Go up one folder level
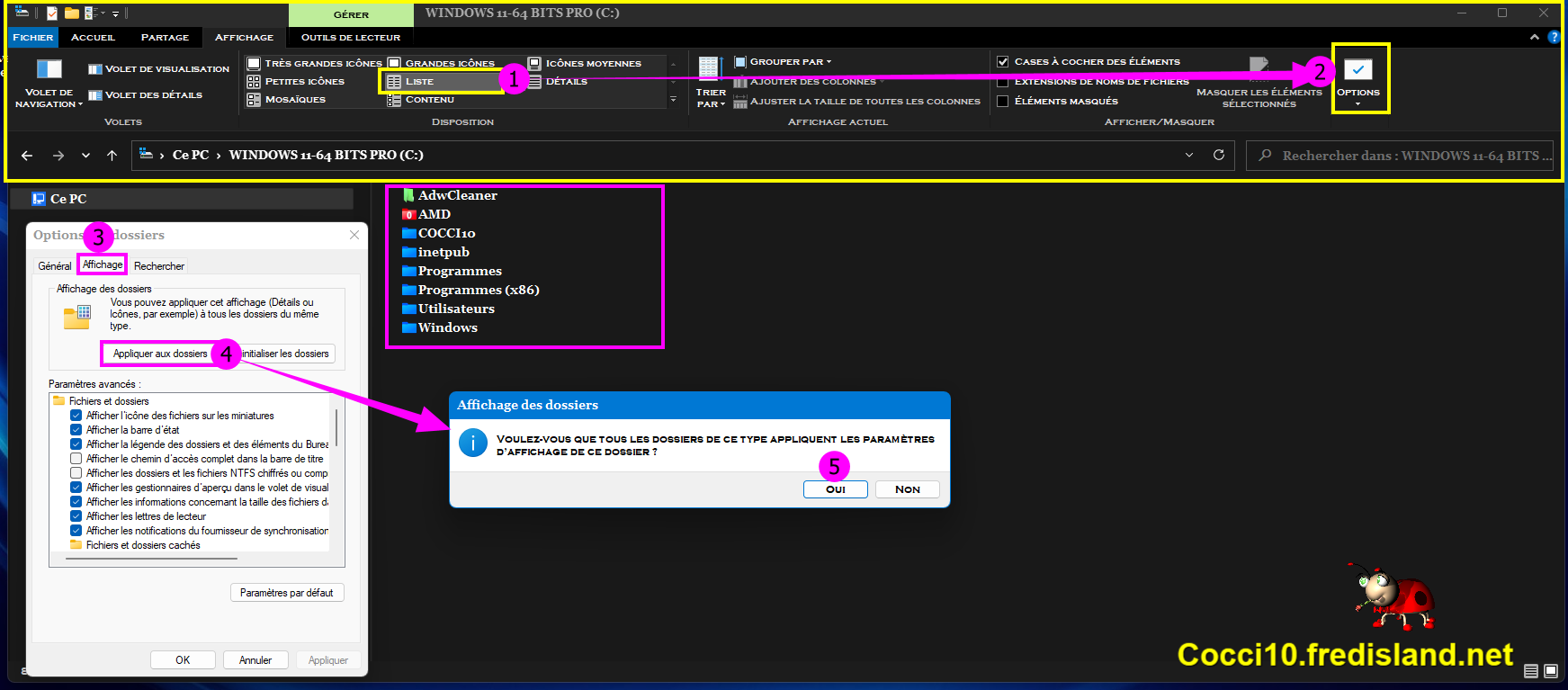Screen dimensions: 1568x690 click(x=112, y=156)
